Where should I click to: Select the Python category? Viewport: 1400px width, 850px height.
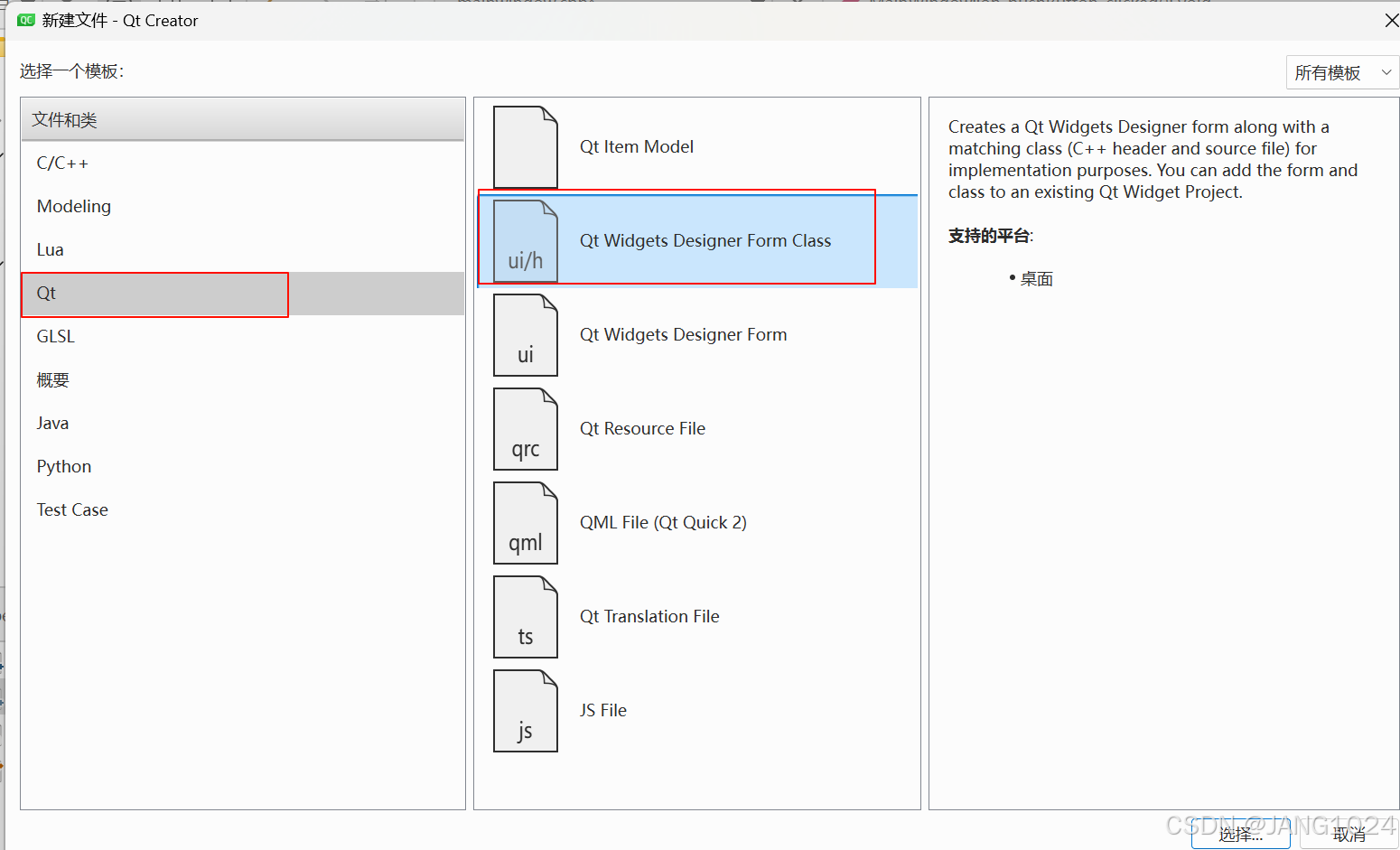point(242,467)
